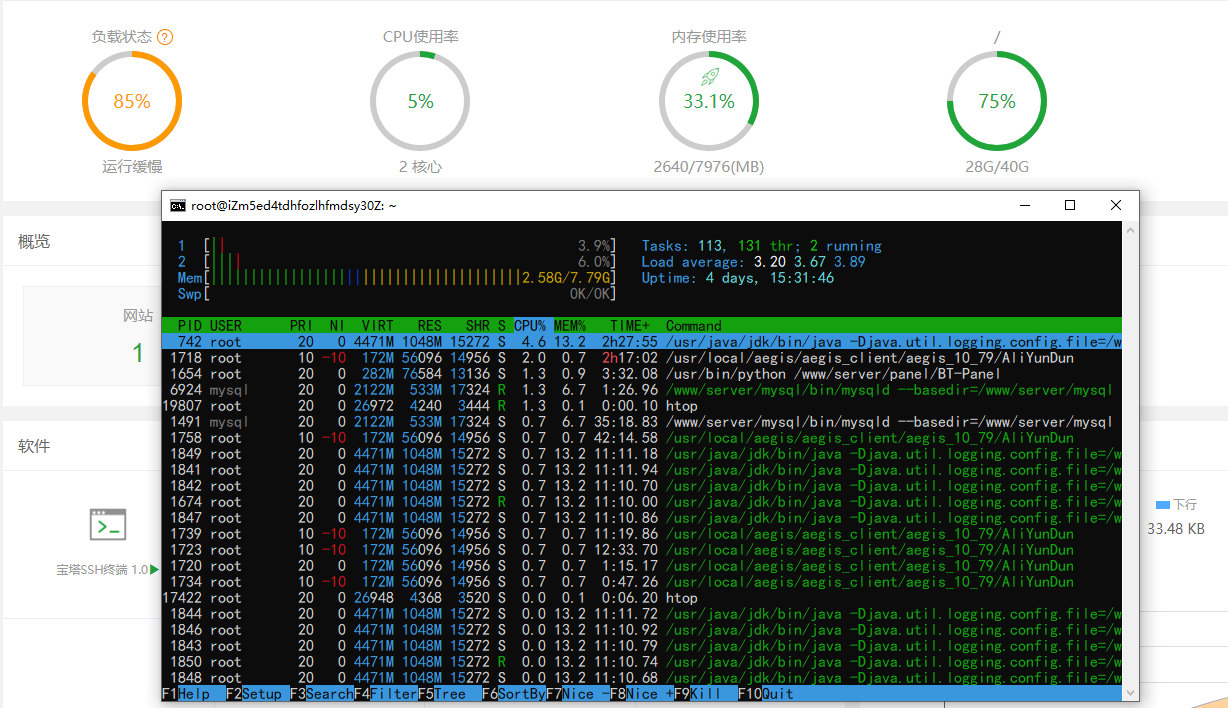Viewport: 1228px width, 708px height.
Task: Click F4 Filter in htop footer
Action: 385,694
